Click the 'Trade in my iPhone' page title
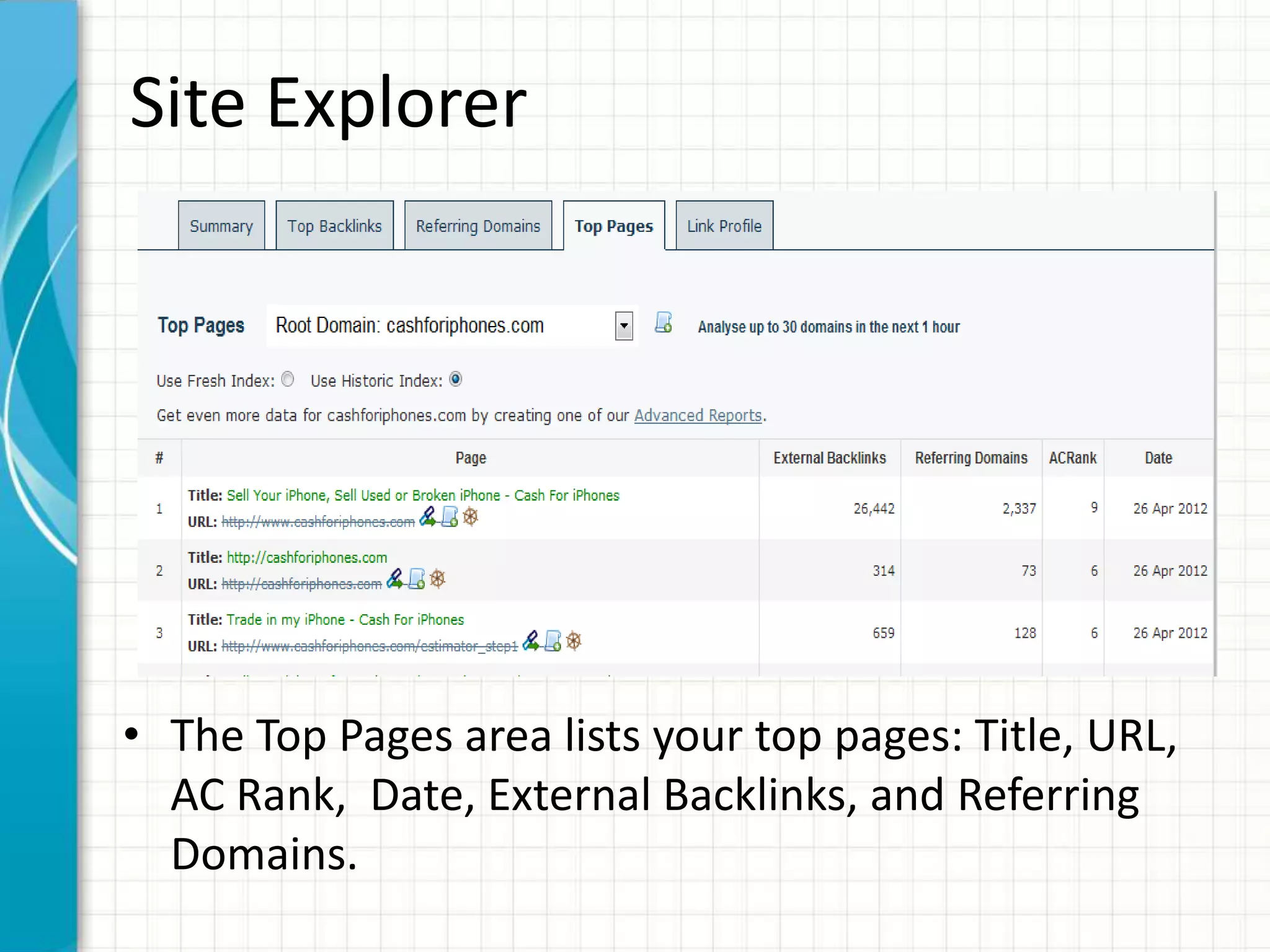The image size is (1270, 952). click(x=345, y=619)
